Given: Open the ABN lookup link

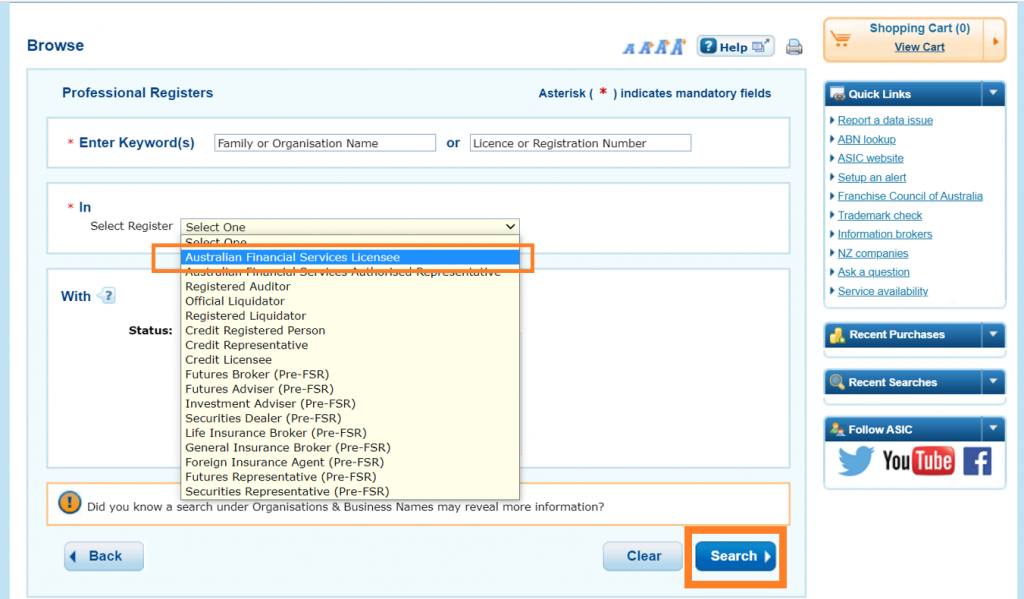Looking at the screenshot, I should [866, 139].
